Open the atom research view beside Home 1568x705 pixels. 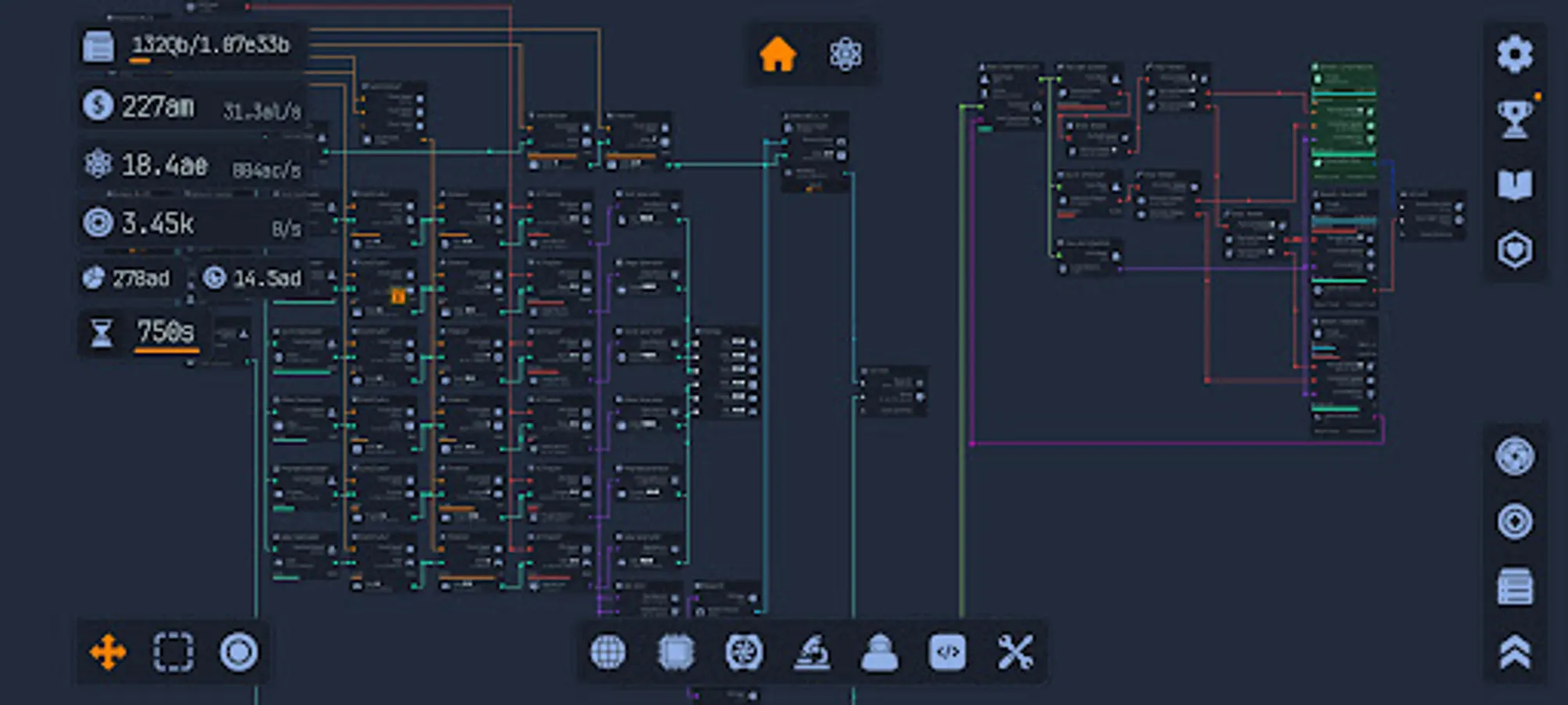(845, 55)
